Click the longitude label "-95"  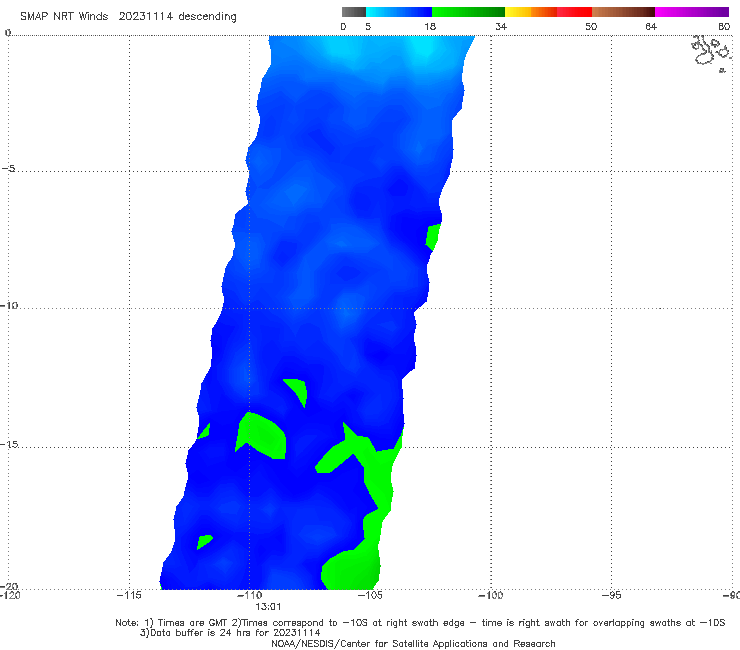click(611, 595)
